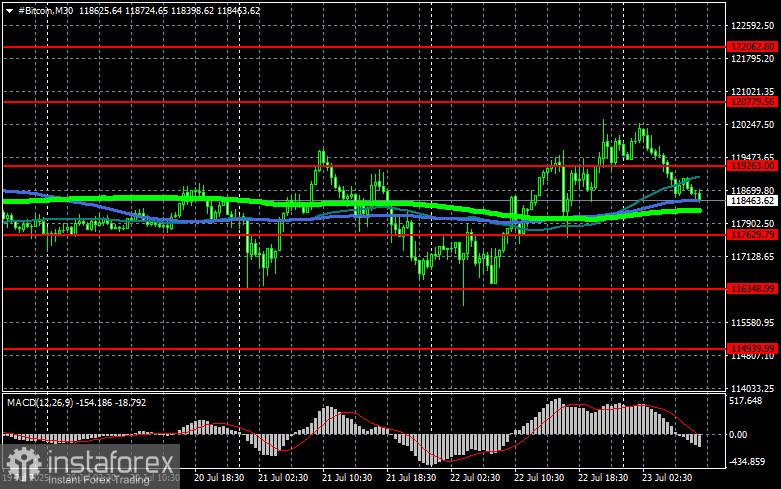This screenshot has height=489, width=781.
Task: Click the MACD(12,26,9) indicator label
Action: [x=39, y=402]
